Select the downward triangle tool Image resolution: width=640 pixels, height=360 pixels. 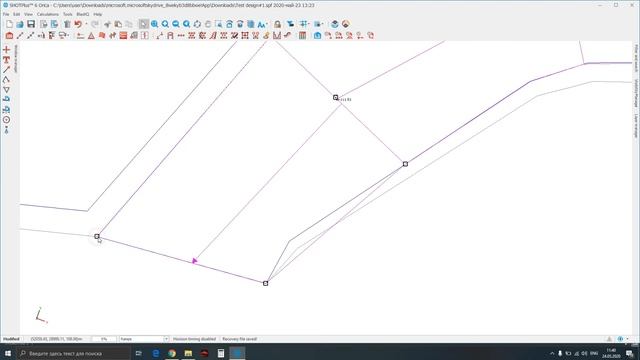7,89
